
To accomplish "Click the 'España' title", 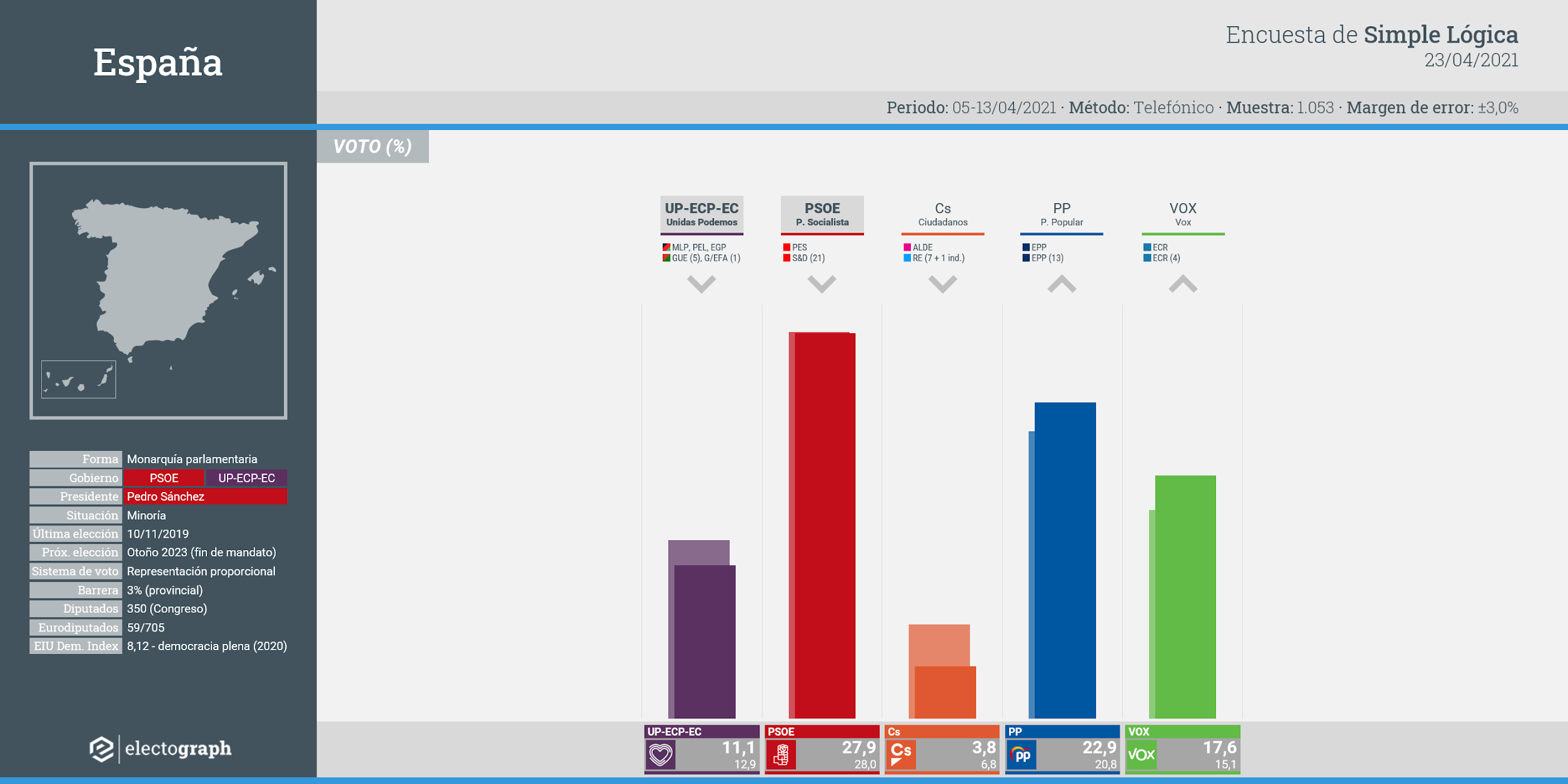I will (x=158, y=63).
